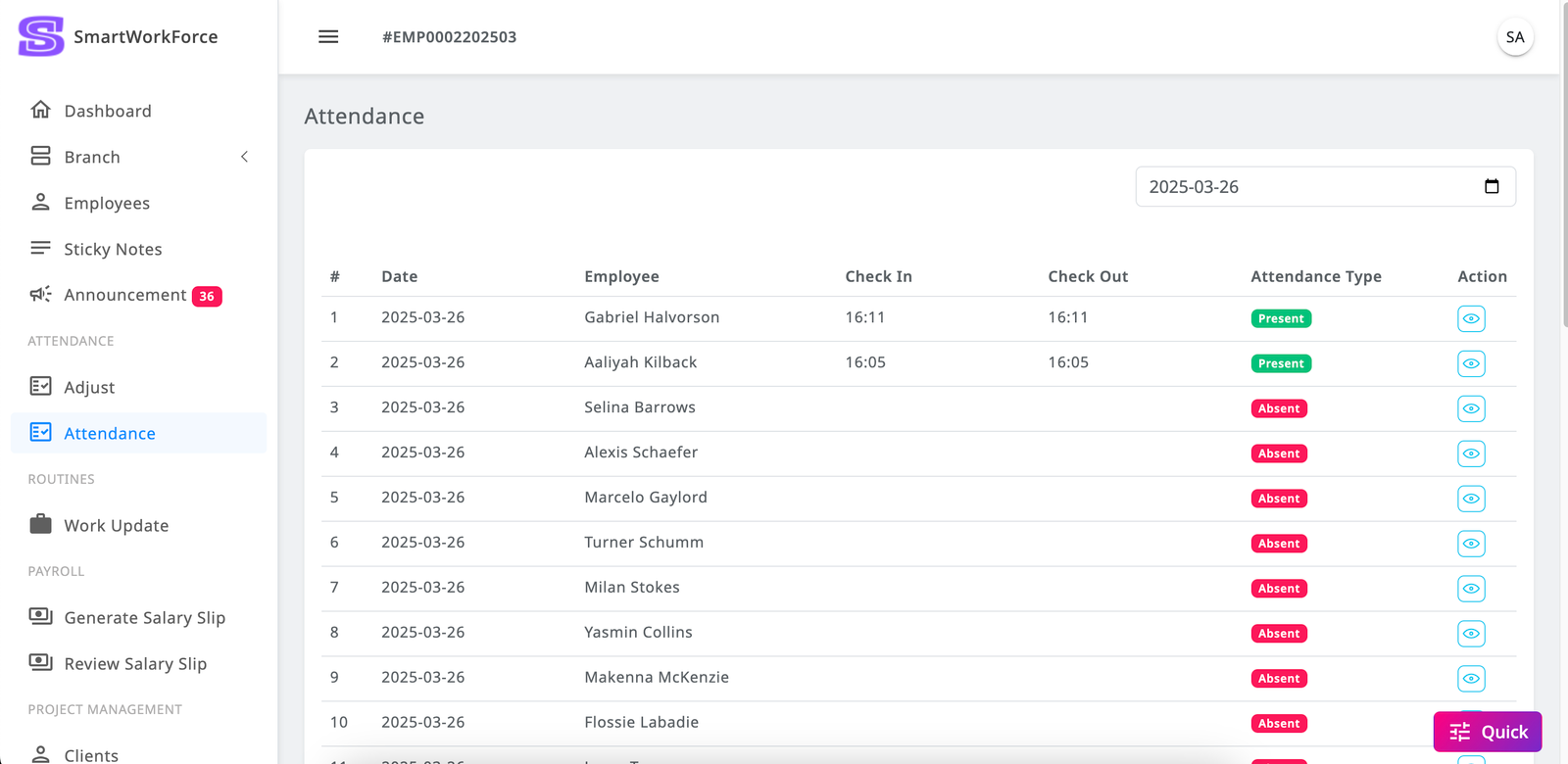View Gabriel Halvorson's attendance details

pos(1470,318)
